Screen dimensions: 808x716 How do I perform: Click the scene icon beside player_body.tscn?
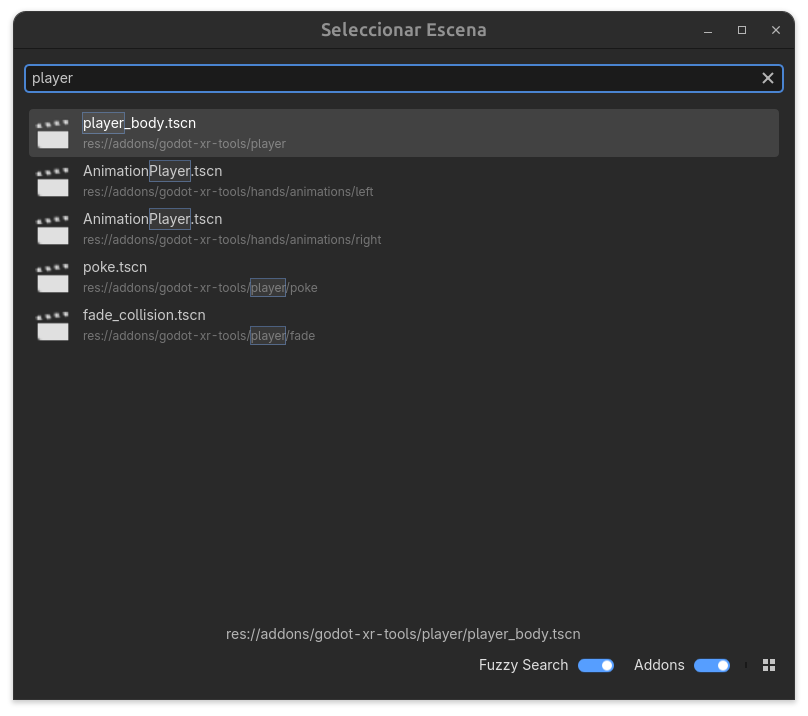(53, 133)
